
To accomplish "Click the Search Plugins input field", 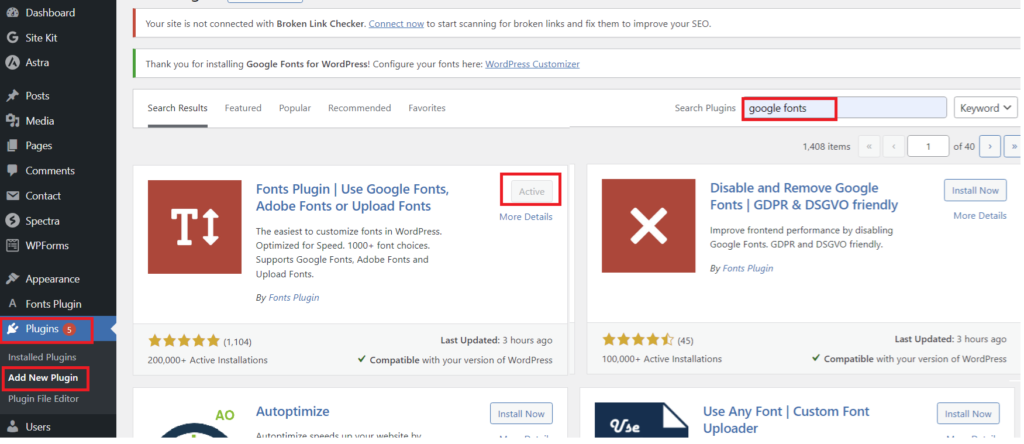I will (x=844, y=108).
